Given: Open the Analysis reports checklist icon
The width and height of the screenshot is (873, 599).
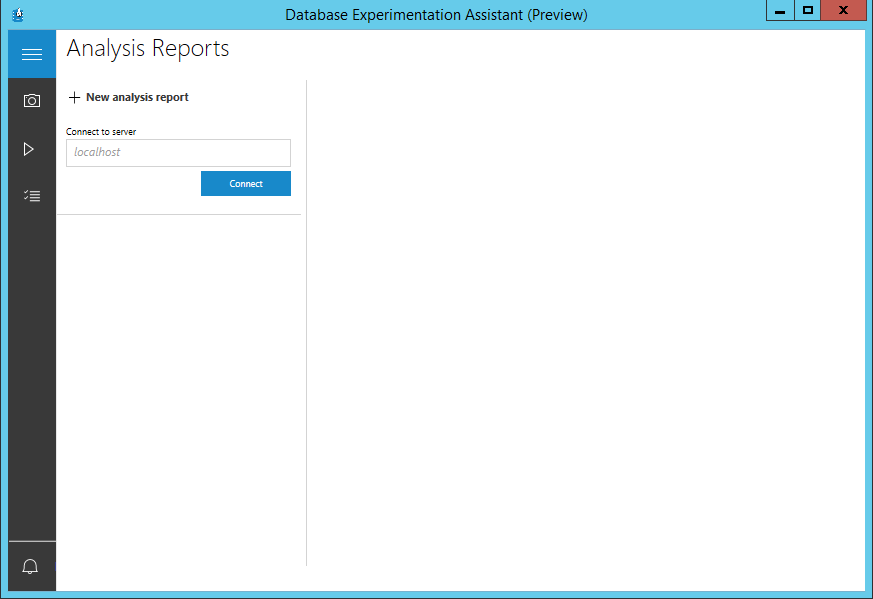Looking at the screenshot, I should point(32,196).
